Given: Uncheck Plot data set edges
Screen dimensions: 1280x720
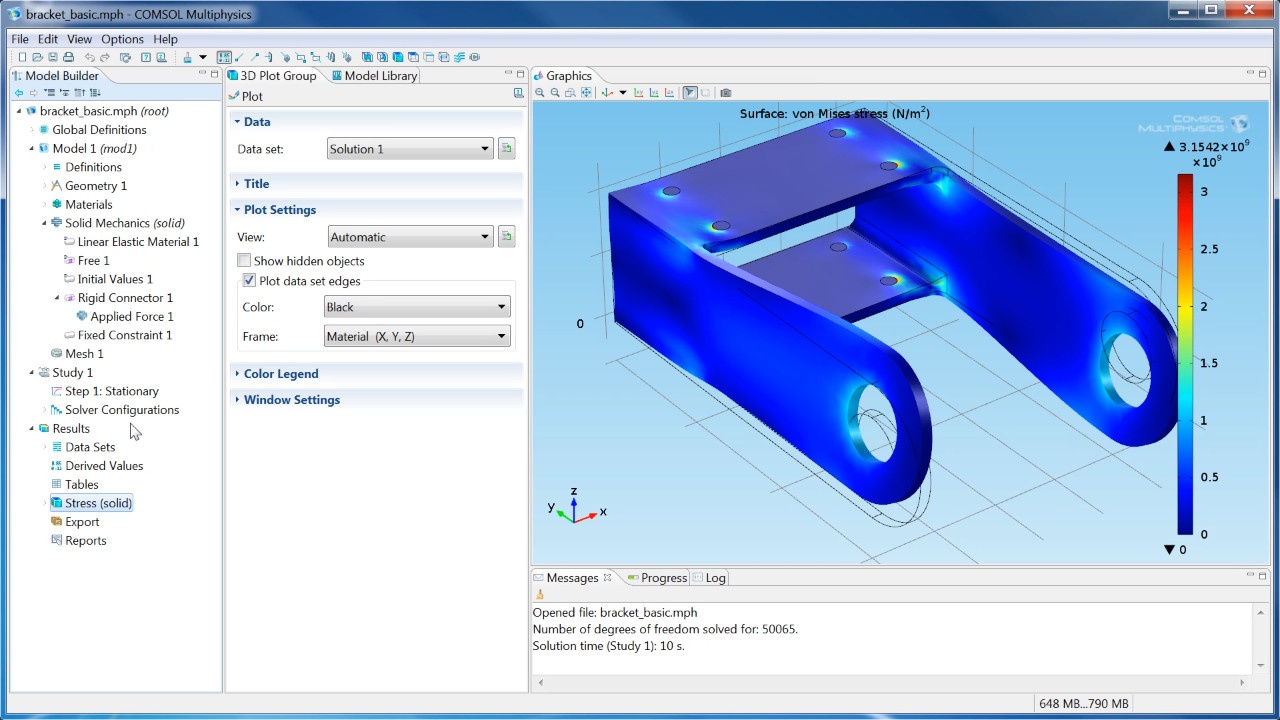Looking at the screenshot, I should [x=250, y=281].
